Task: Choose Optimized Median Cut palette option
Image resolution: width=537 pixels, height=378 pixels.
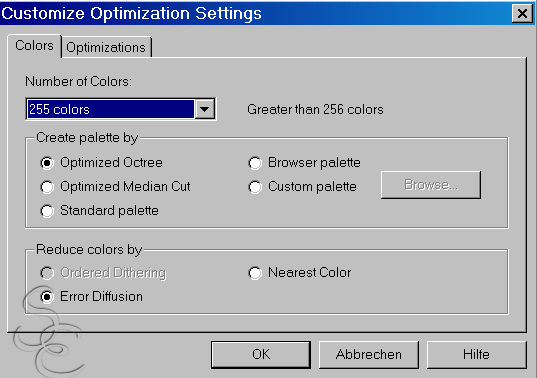Action: click(47, 187)
